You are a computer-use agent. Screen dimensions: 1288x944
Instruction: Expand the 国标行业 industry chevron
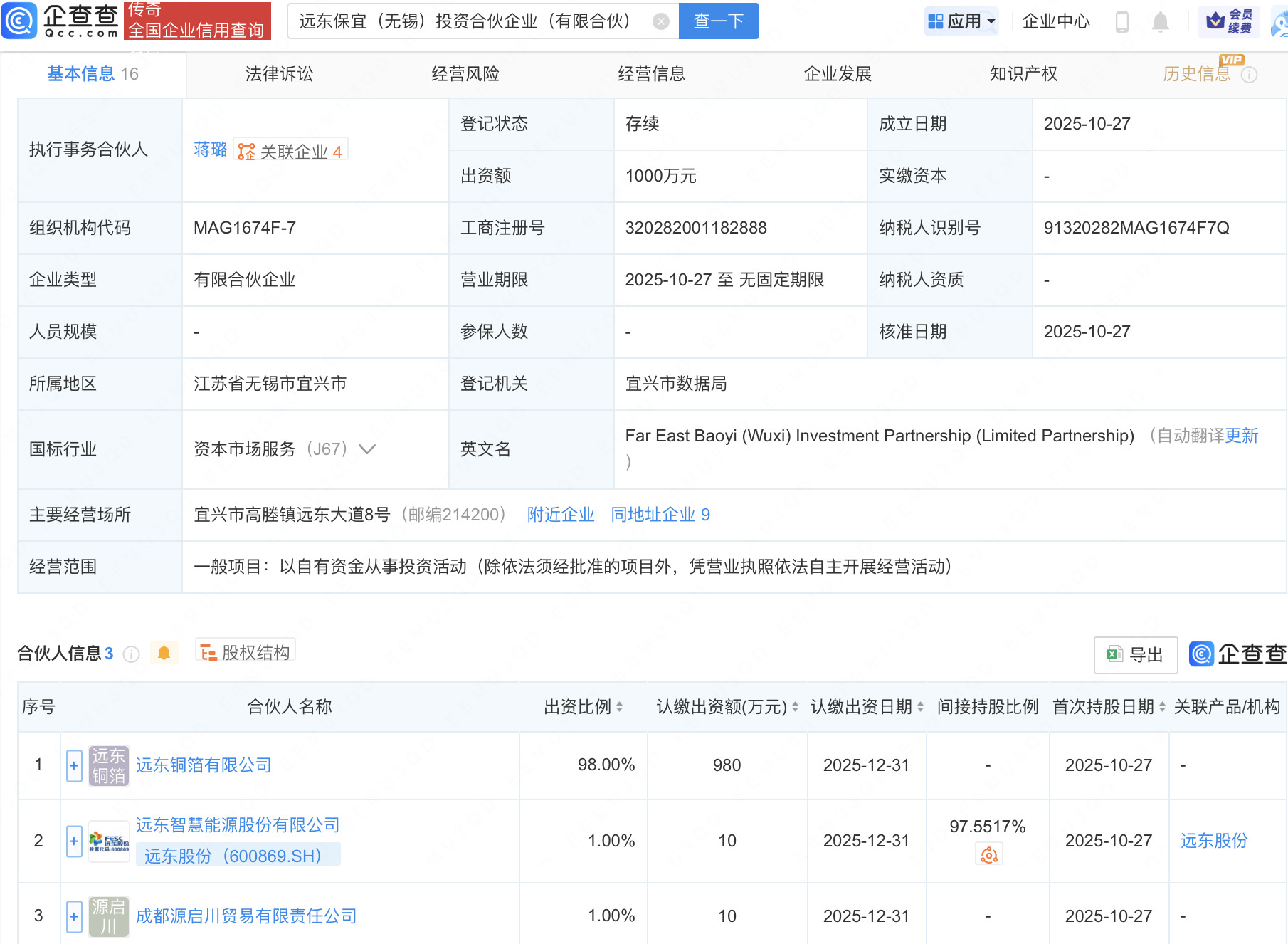tap(367, 449)
